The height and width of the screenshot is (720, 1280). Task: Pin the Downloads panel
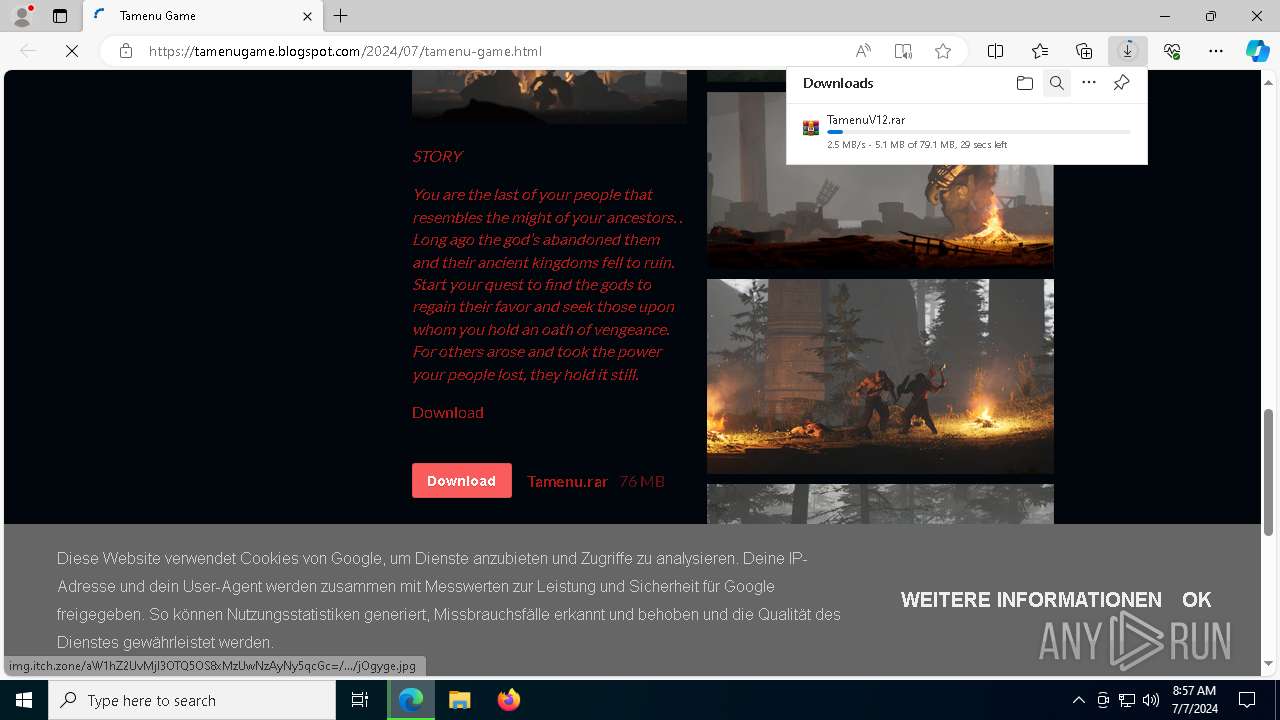pyautogui.click(x=1121, y=83)
